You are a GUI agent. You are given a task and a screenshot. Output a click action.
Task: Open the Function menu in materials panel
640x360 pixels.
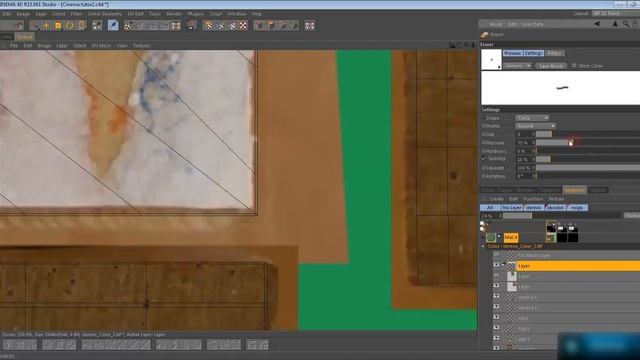coord(533,199)
